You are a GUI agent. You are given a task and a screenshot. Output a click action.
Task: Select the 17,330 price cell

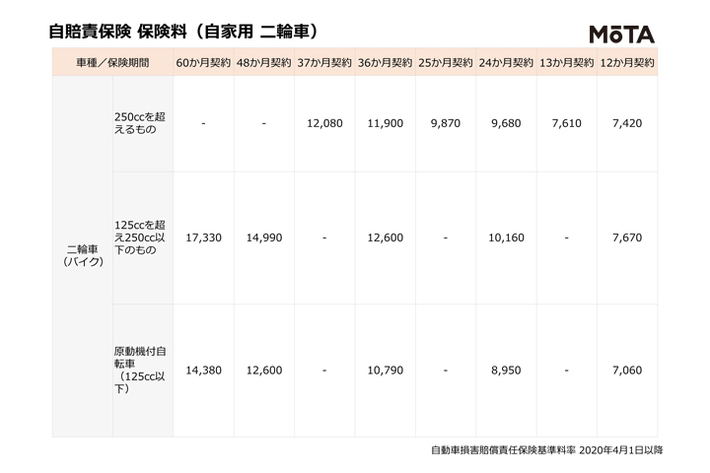[x=203, y=239]
